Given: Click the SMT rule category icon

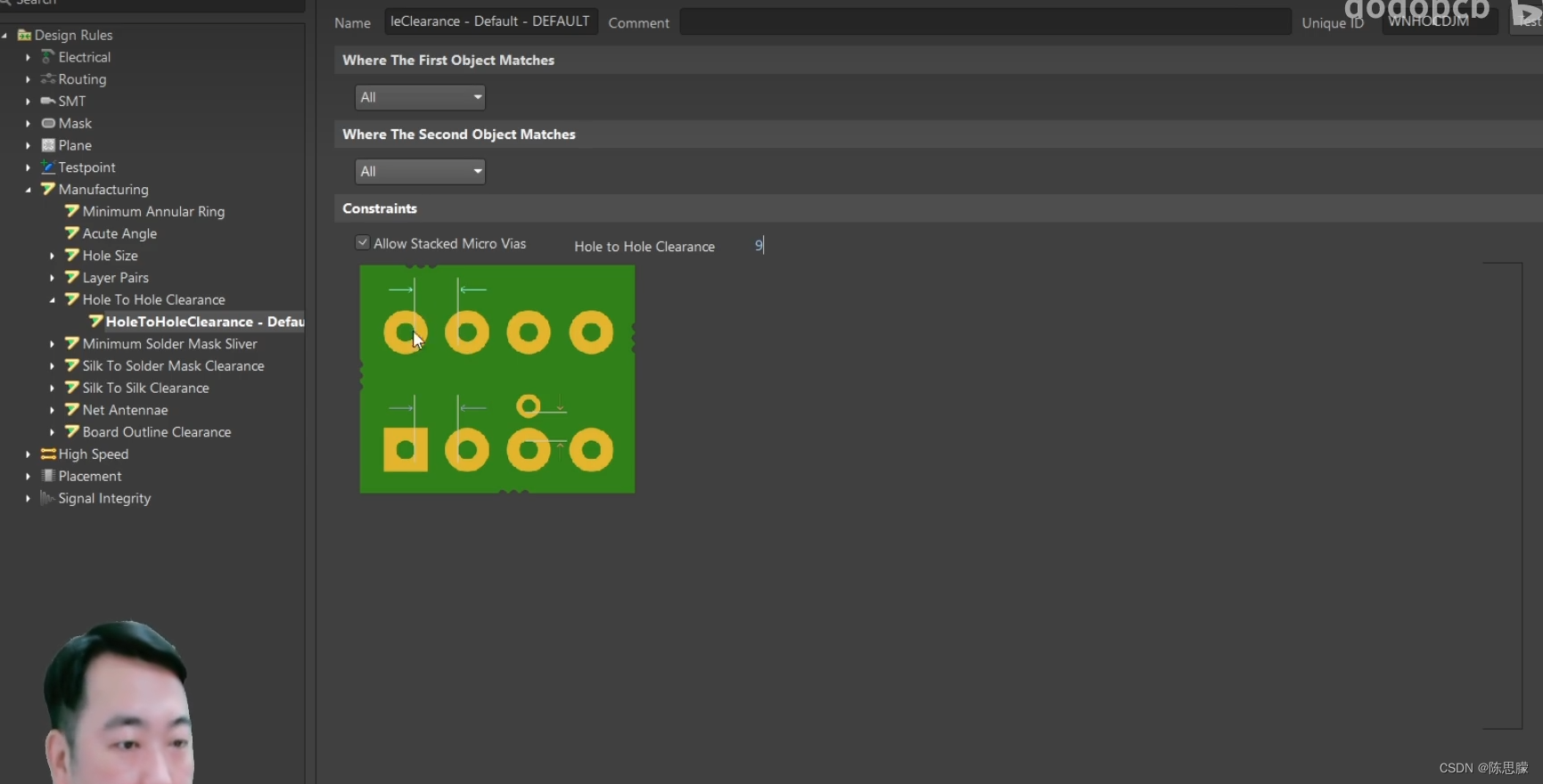Looking at the screenshot, I should 48,101.
